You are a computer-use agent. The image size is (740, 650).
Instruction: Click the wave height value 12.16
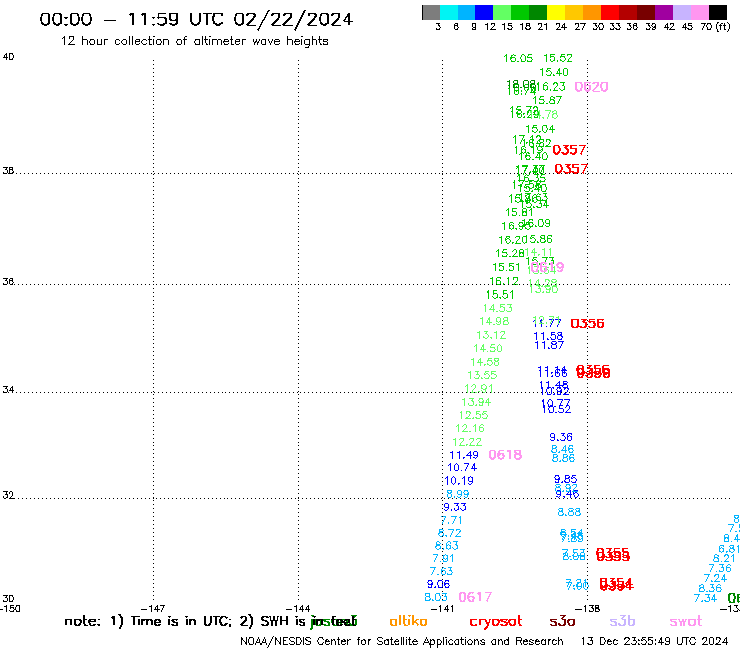point(470,429)
